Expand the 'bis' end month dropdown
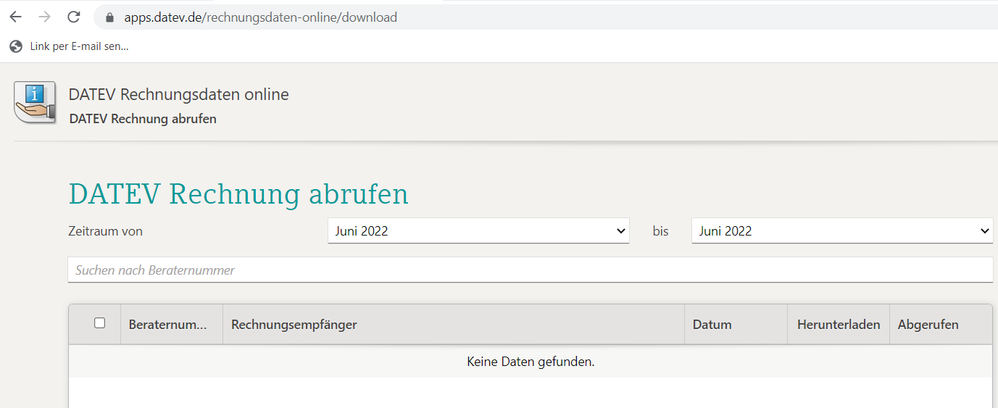The width and height of the screenshot is (998, 408). click(841, 231)
